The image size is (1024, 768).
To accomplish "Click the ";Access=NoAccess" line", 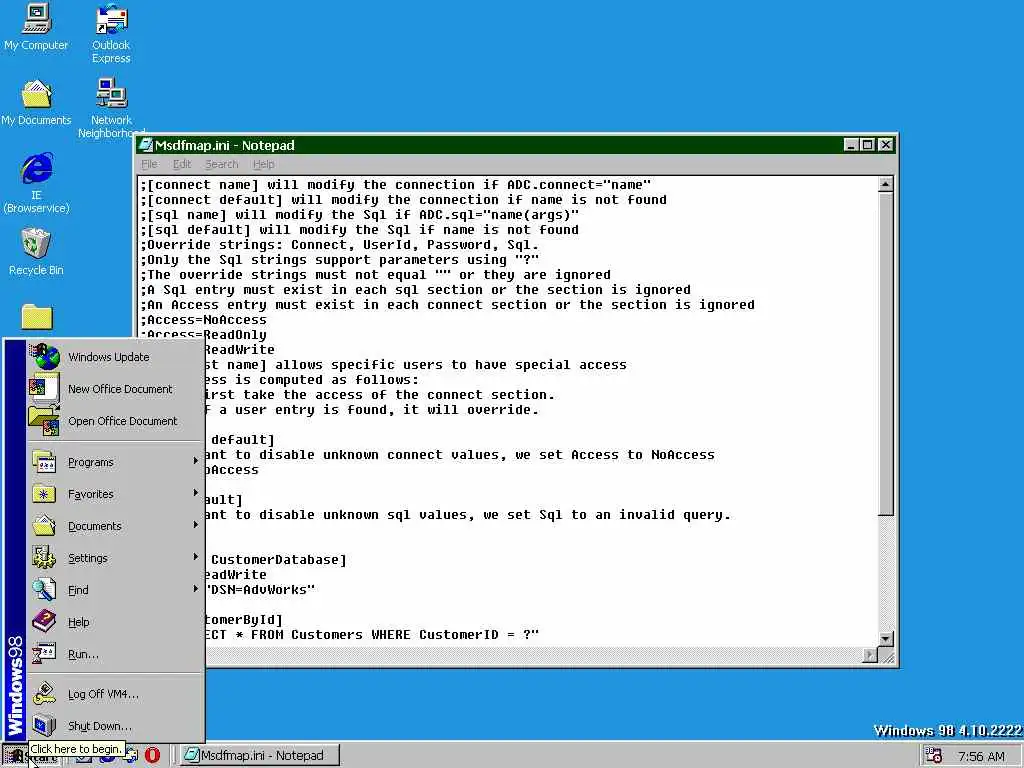I will (203, 320).
